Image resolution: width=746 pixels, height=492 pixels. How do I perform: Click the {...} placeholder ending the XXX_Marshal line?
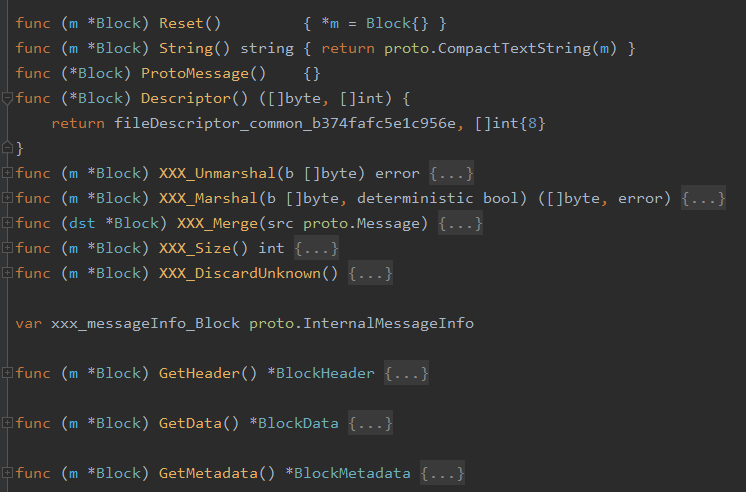(703, 198)
